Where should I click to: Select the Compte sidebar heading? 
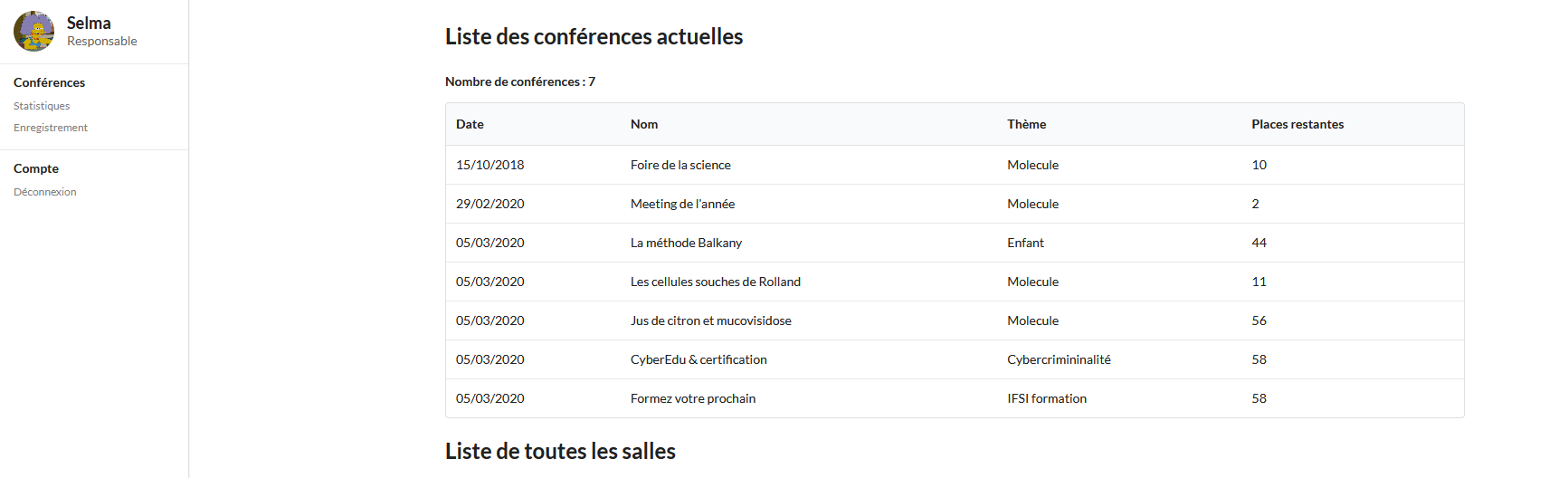pyautogui.click(x=36, y=168)
